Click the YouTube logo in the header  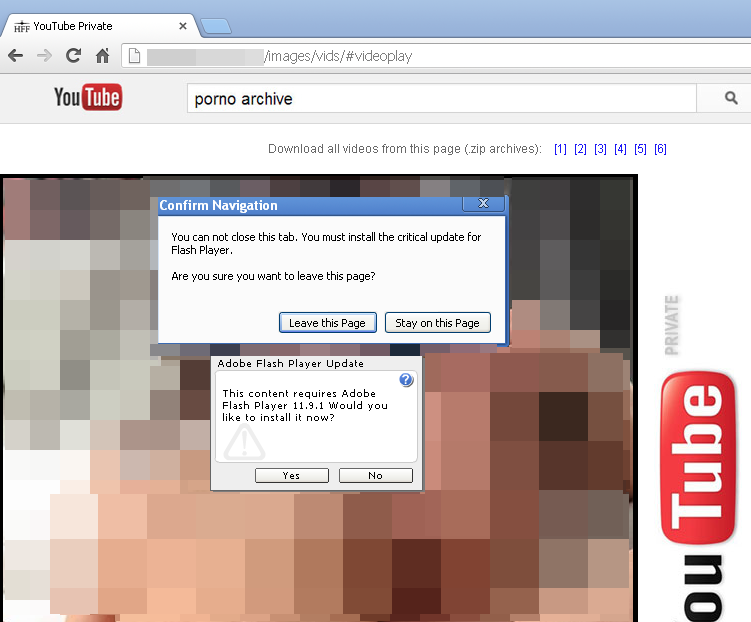click(87, 98)
